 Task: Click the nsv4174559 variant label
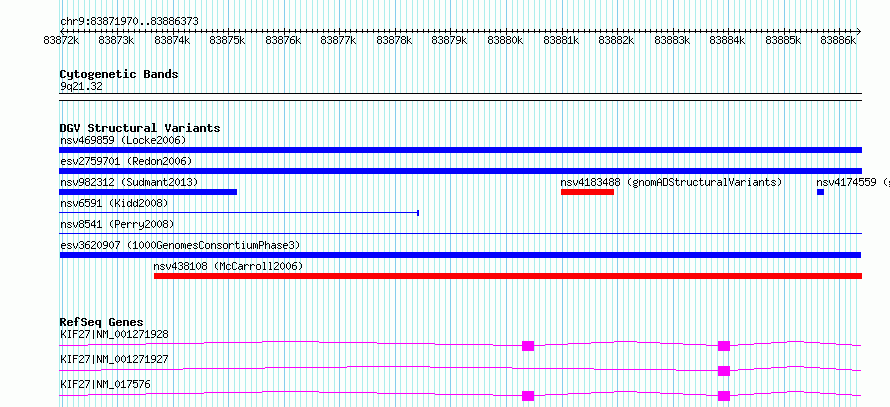coord(853,182)
